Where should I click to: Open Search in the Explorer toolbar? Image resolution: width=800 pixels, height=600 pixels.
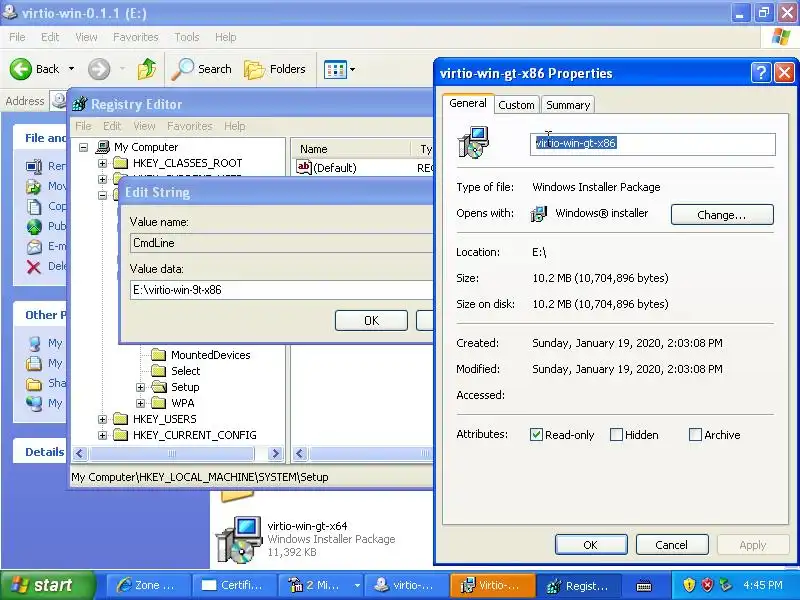202,69
